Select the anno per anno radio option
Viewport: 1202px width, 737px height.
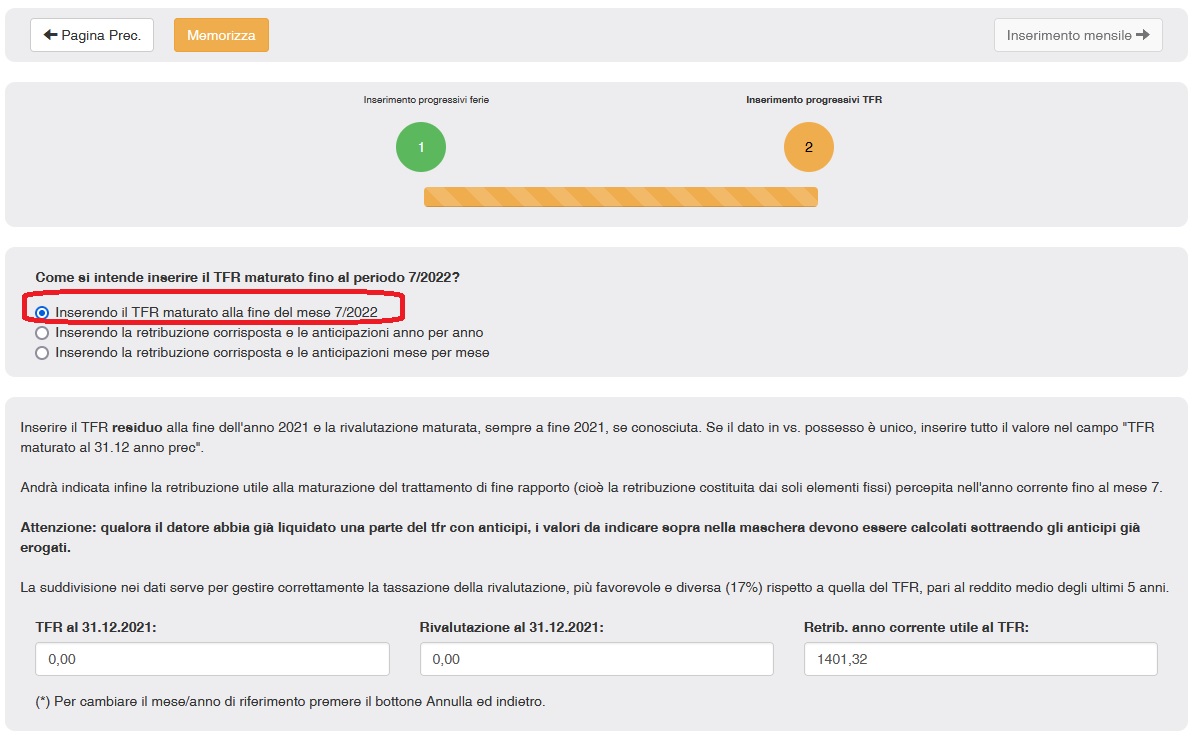tap(42, 332)
